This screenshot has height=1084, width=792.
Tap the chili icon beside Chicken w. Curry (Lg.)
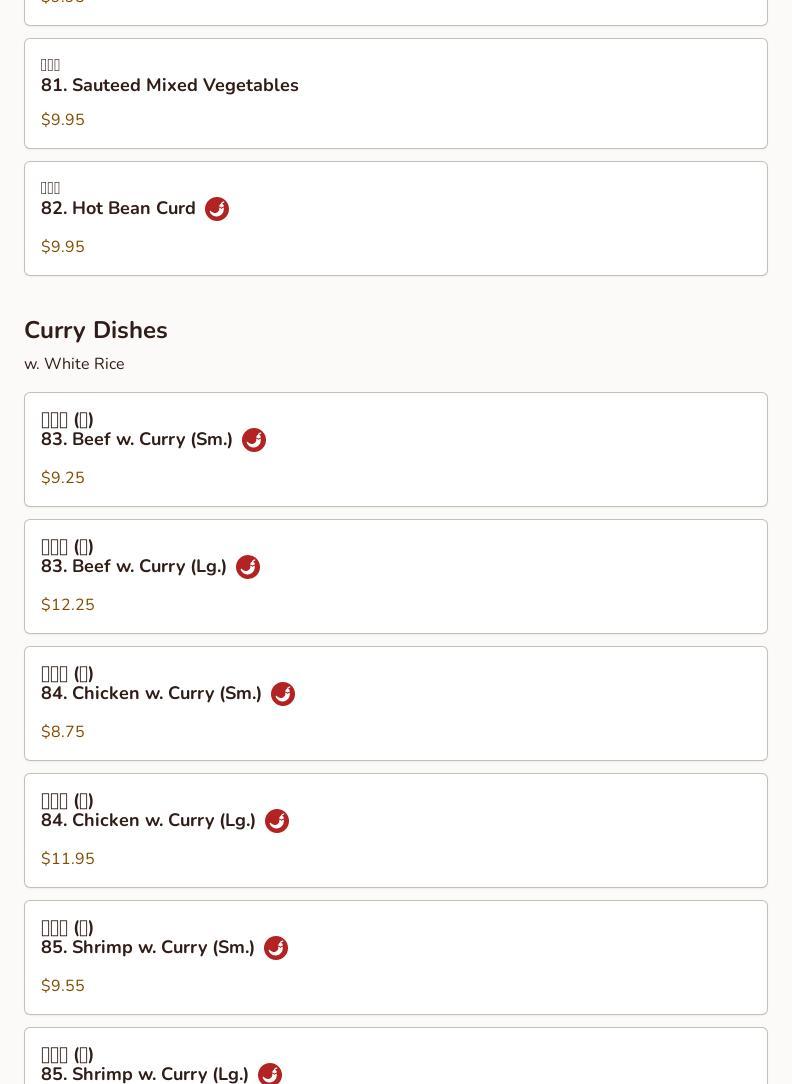point(277,821)
